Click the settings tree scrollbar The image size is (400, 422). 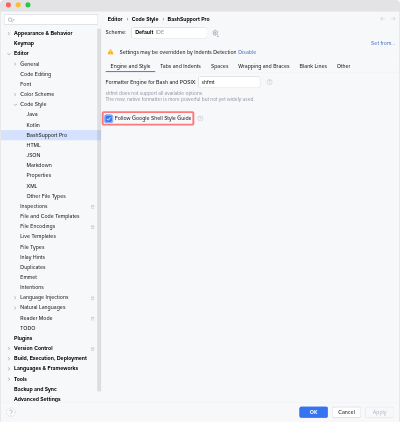99,210
